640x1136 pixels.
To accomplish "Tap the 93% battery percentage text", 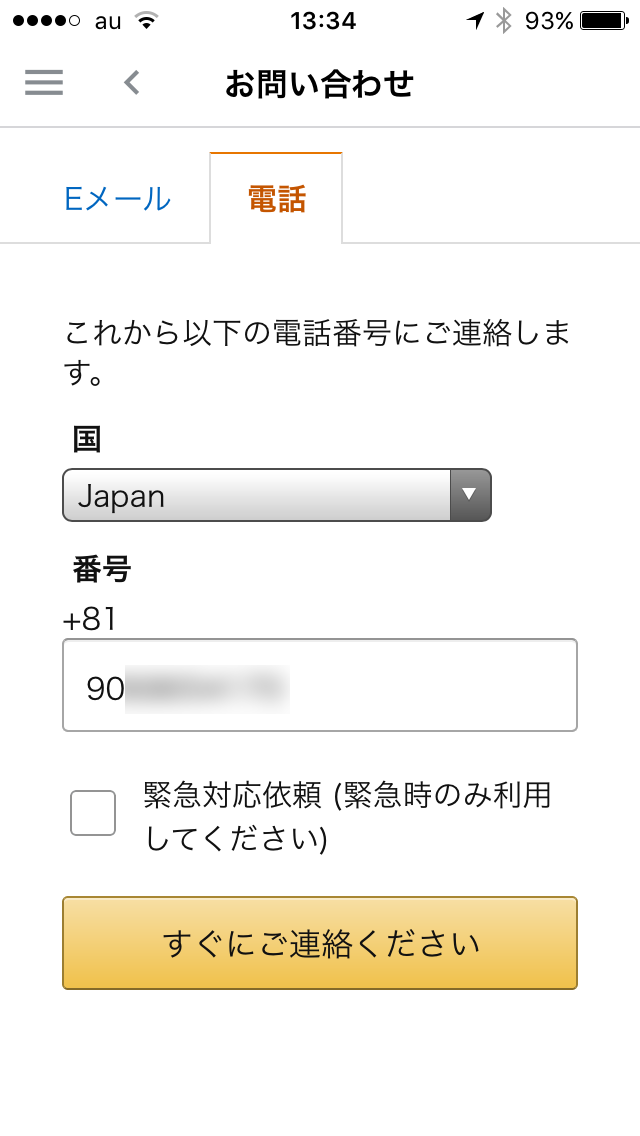I will (x=549, y=21).
